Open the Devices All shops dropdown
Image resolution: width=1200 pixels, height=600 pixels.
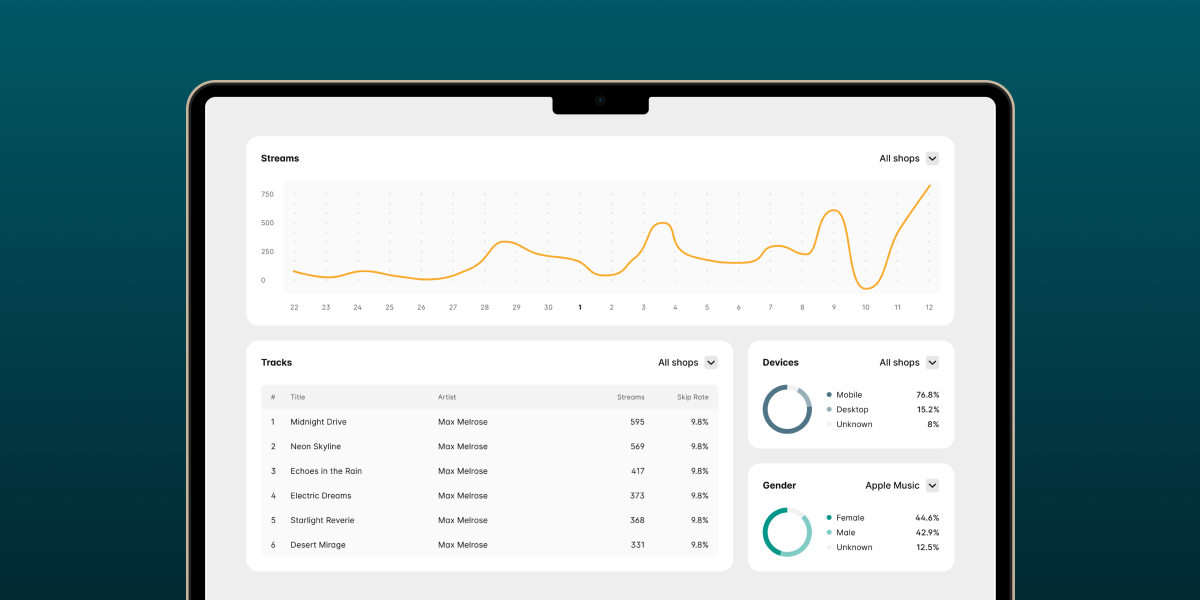(x=932, y=363)
